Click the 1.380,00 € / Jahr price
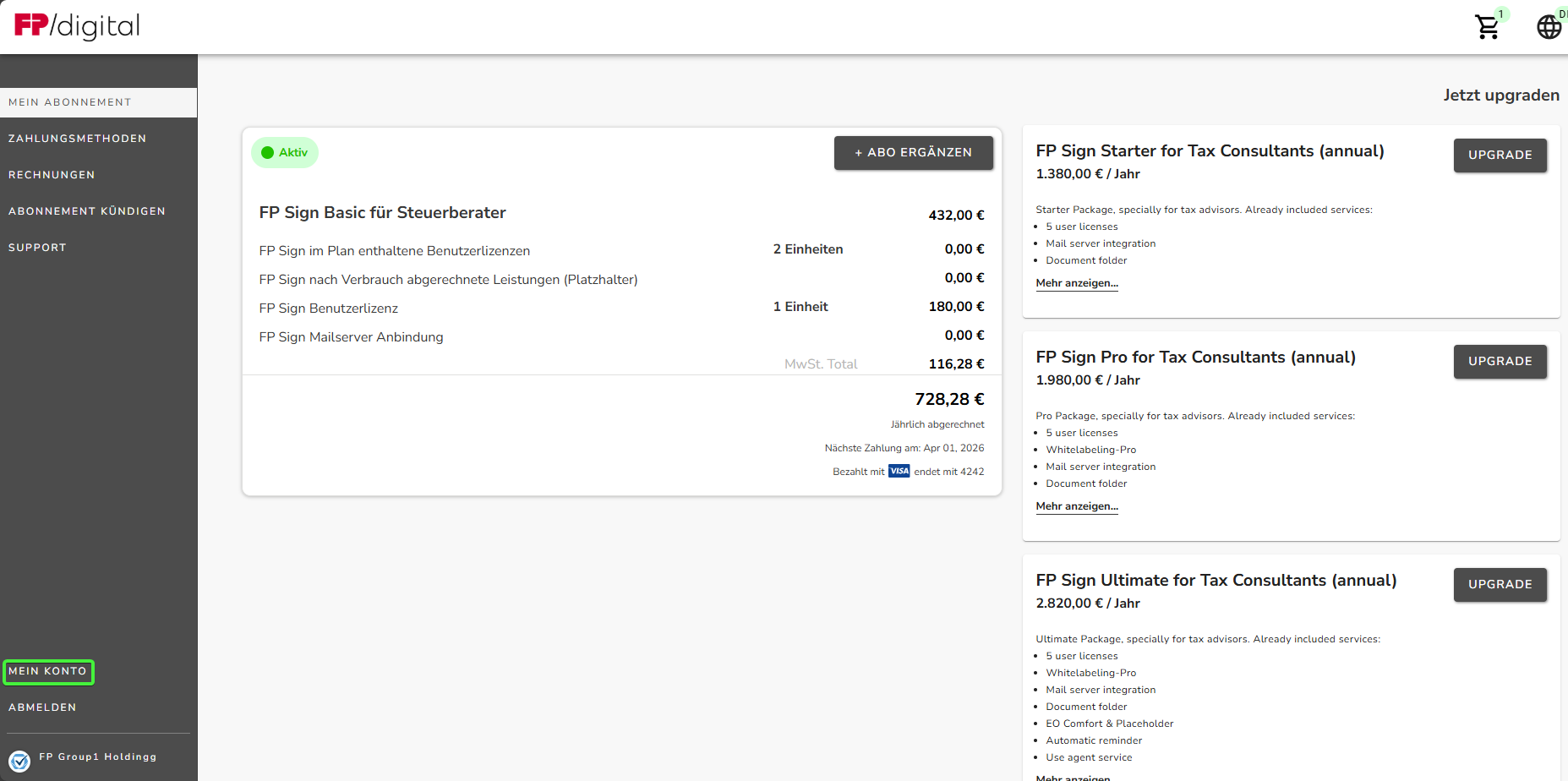Viewport: 1568px width, 781px height. [x=1088, y=174]
